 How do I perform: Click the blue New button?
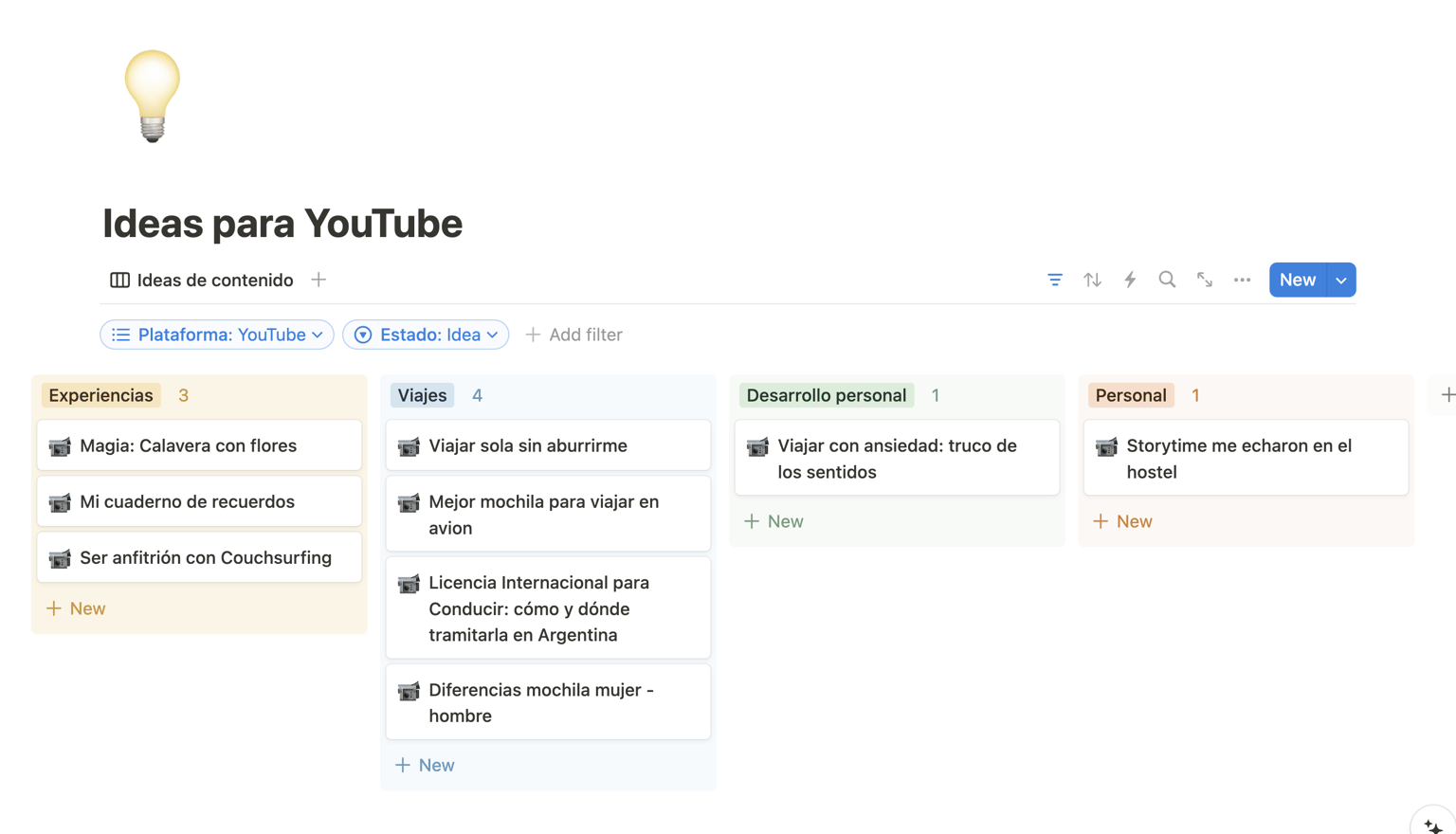pyautogui.click(x=1298, y=280)
